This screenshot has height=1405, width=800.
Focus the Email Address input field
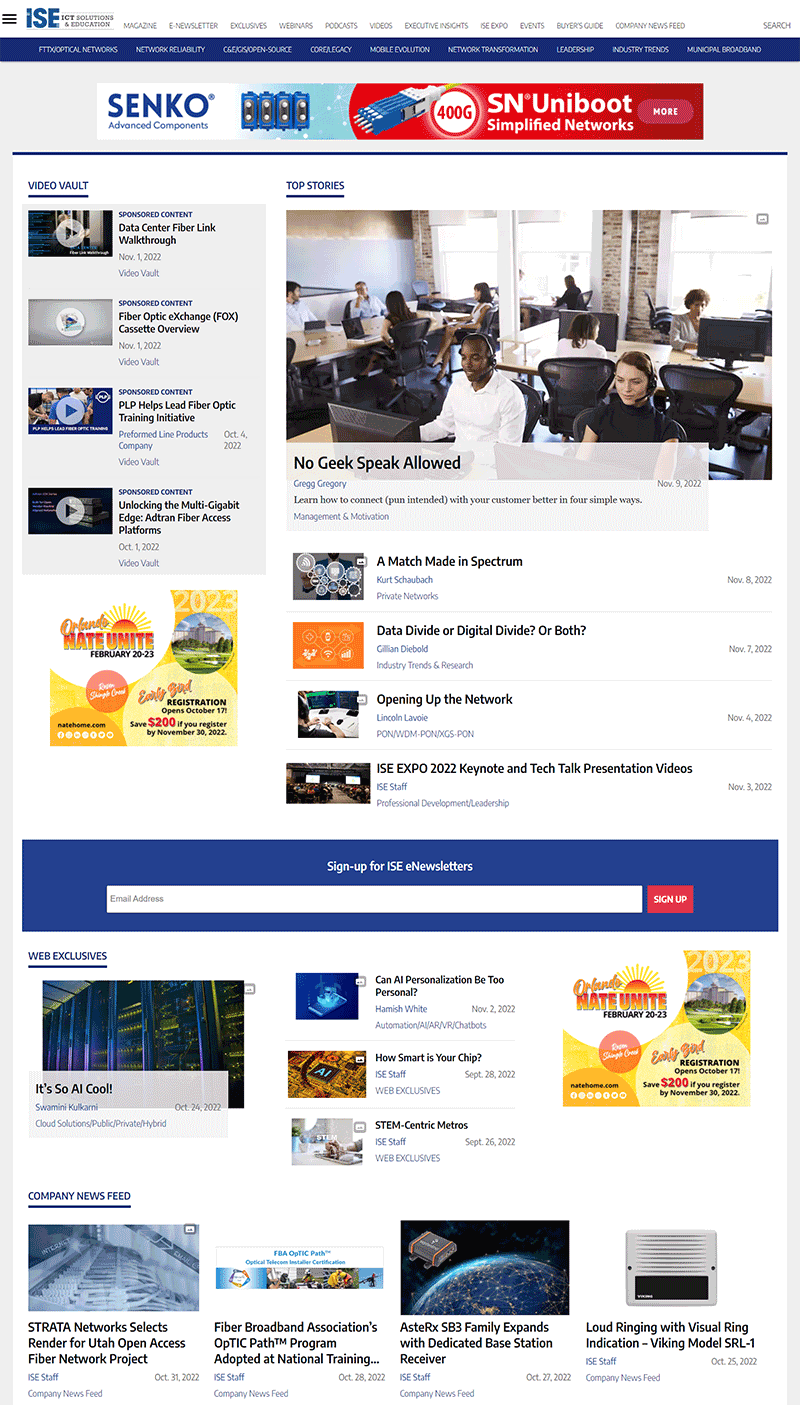point(374,899)
